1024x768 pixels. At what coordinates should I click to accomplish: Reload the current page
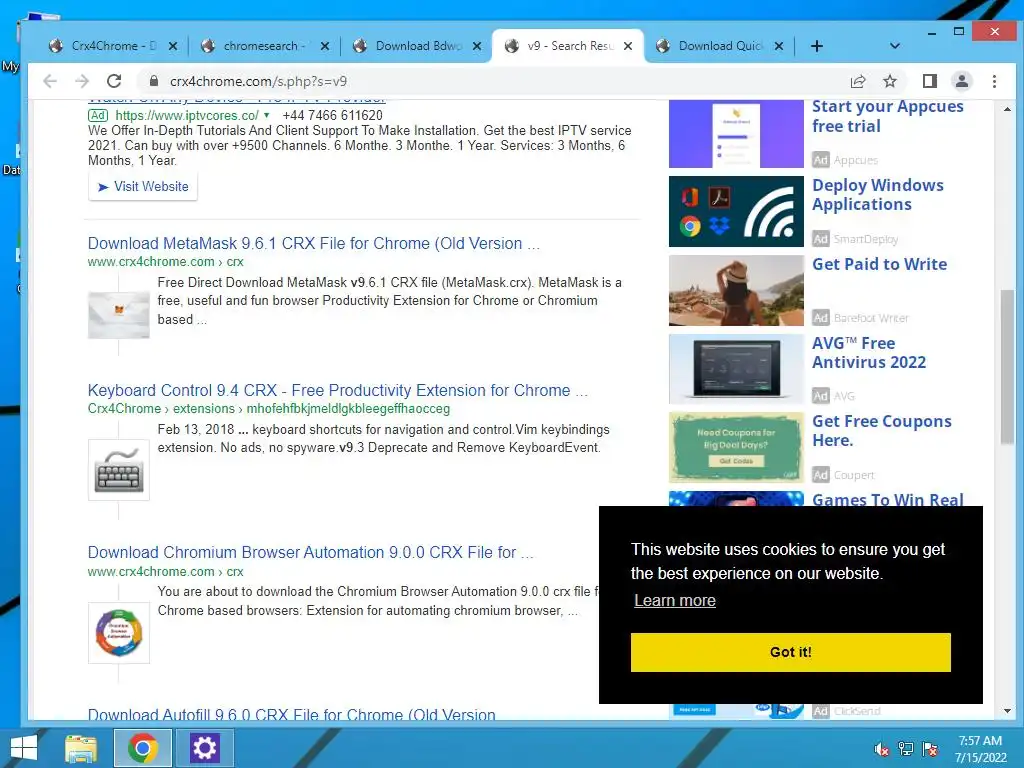tap(114, 81)
